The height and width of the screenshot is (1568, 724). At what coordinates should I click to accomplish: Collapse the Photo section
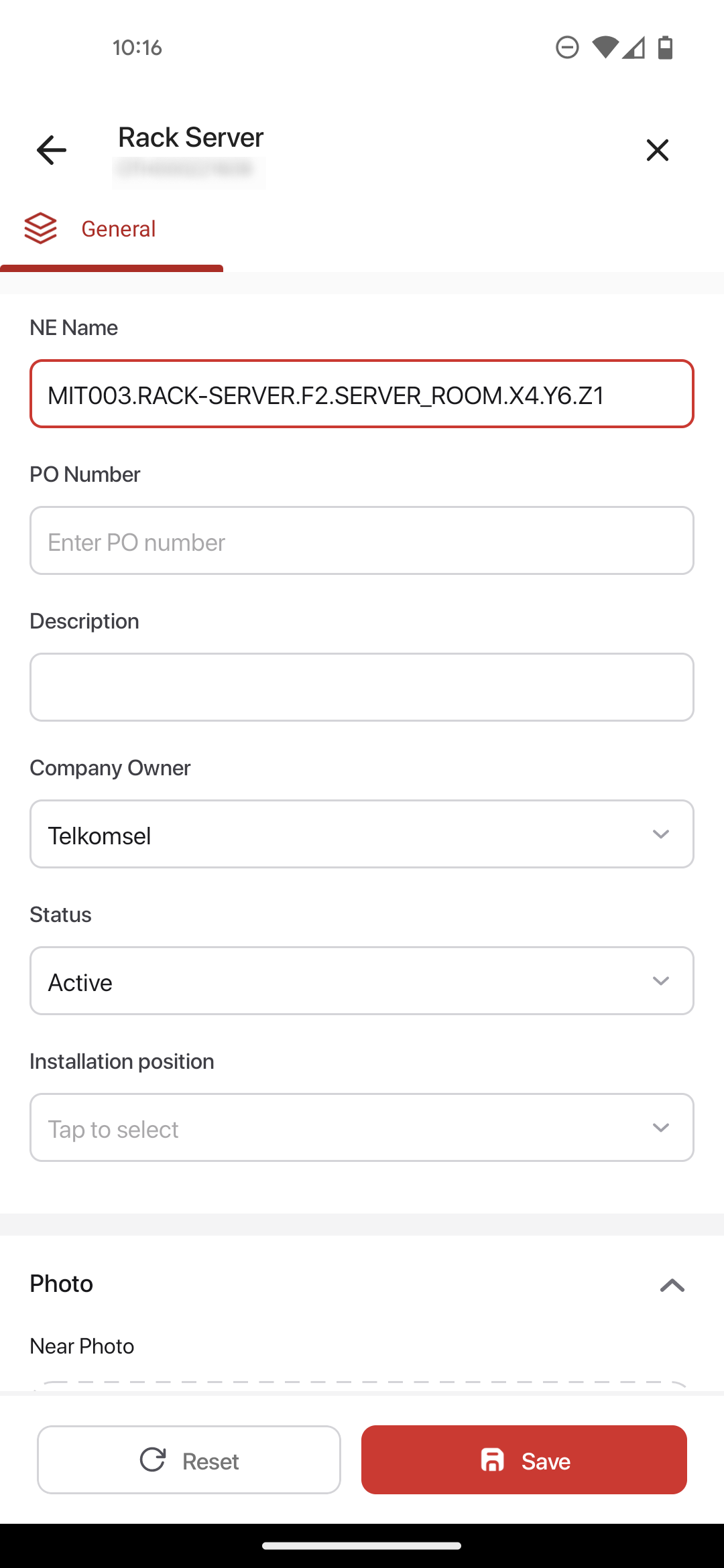pyautogui.click(x=672, y=1285)
